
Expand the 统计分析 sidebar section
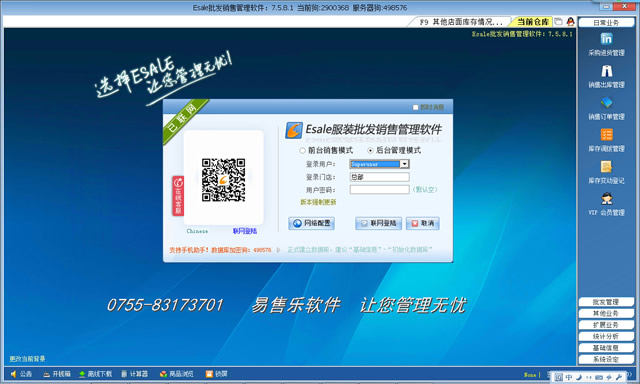(x=606, y=336)
